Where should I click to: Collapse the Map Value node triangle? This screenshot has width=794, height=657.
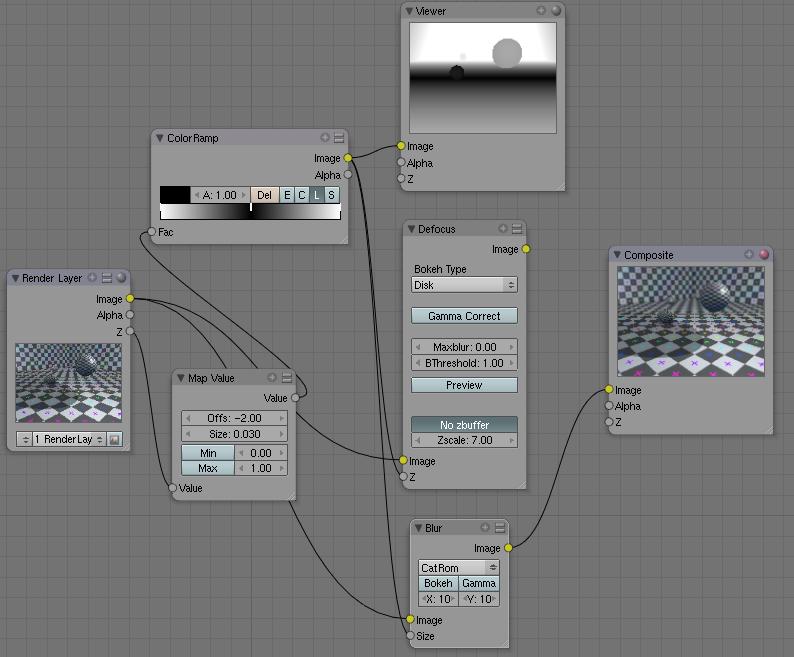[181, 378]
